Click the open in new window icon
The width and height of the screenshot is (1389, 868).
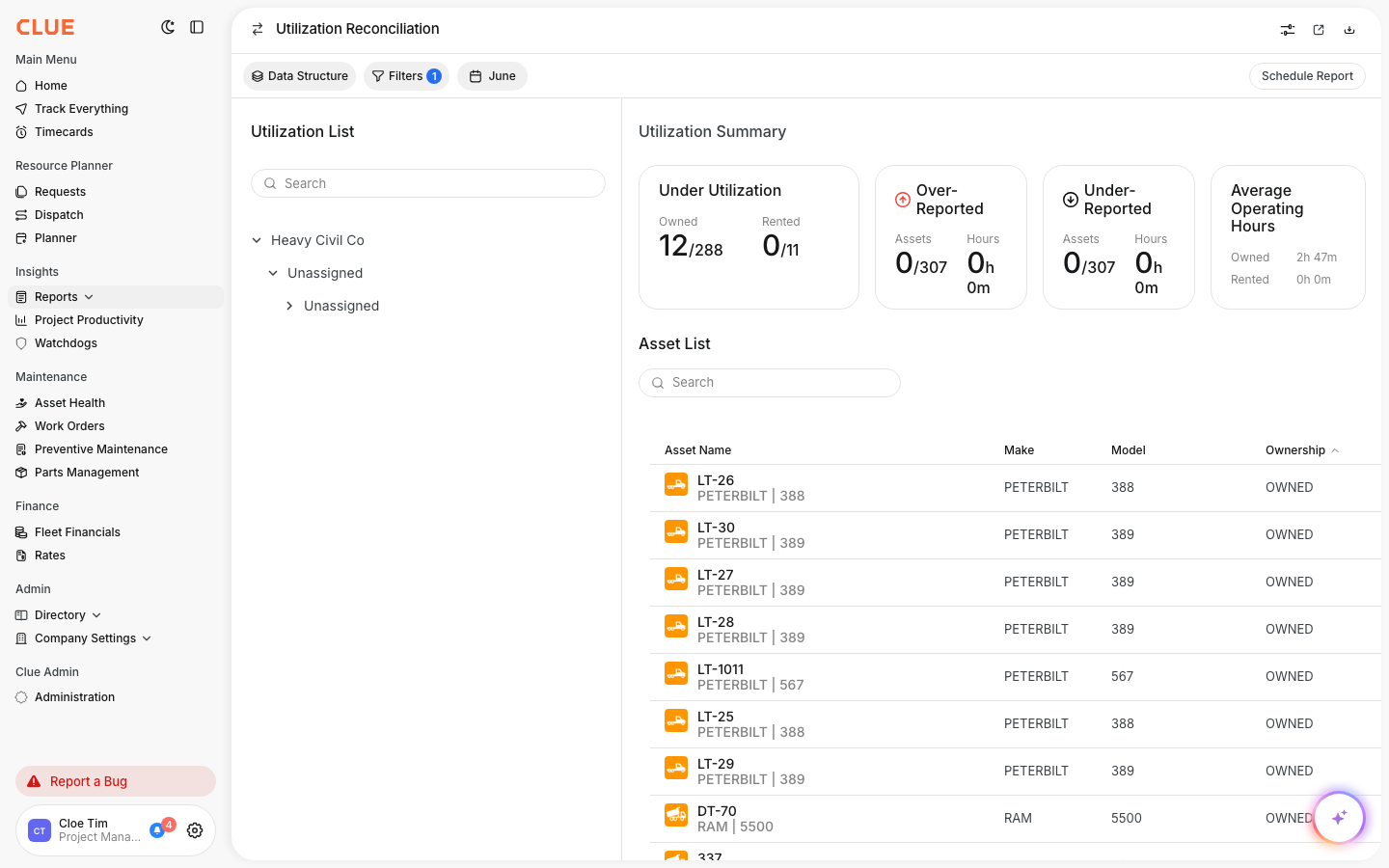click(x=1319, y=30)
